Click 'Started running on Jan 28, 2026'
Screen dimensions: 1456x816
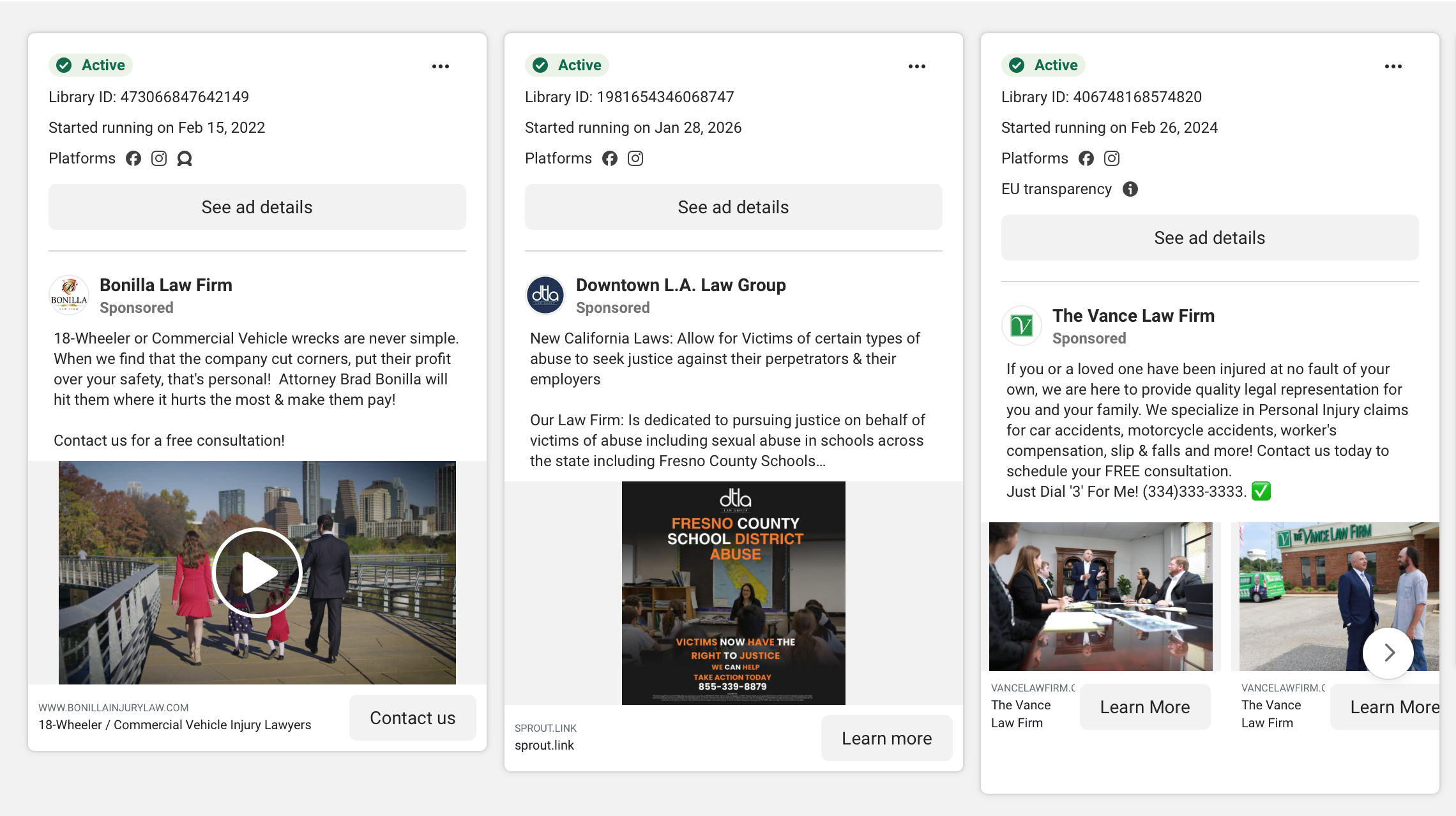[x=633, y=128]
